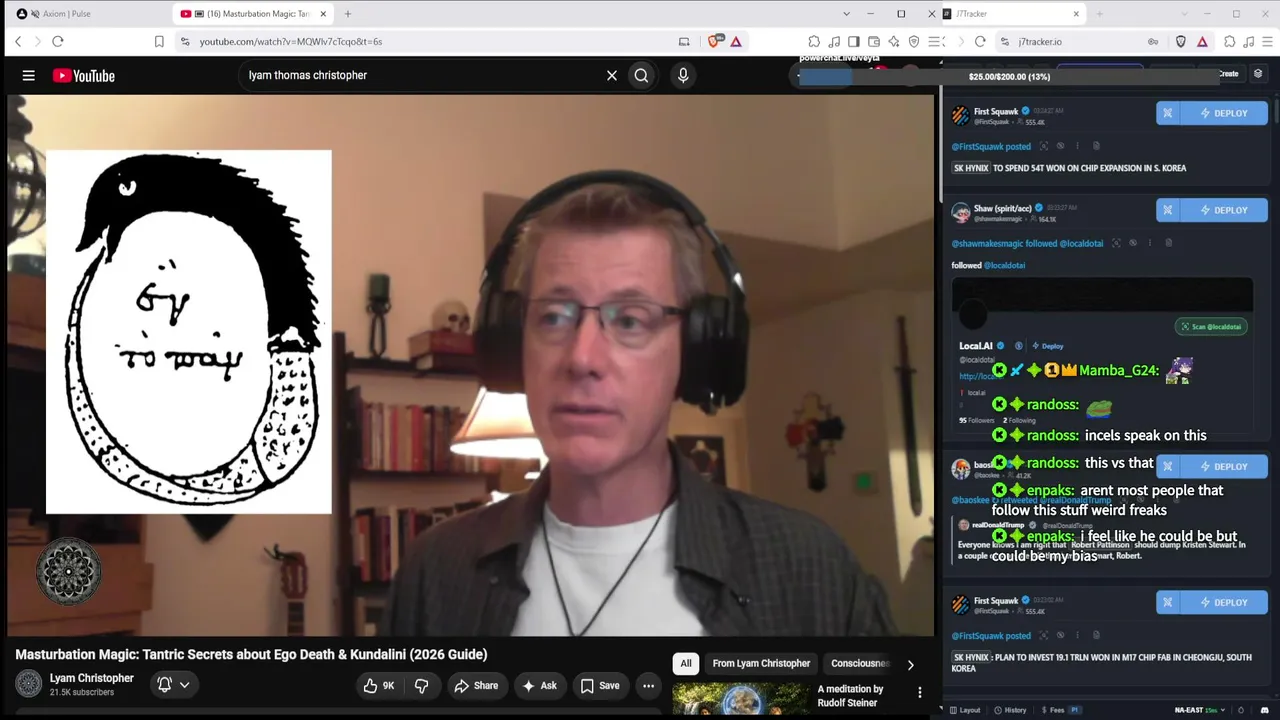
Task: Toggle the sidebar panel in YouTube browser
Action: tap(854, 41)
